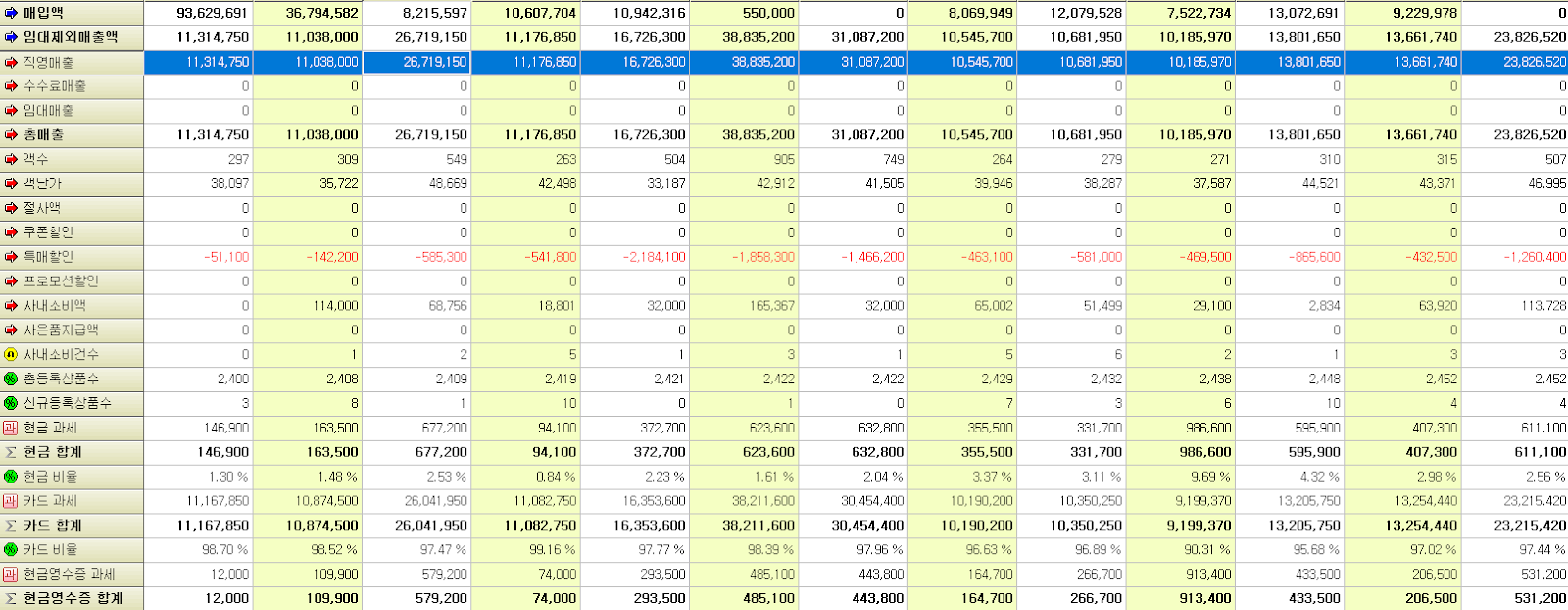Viewport: 1568px width, 610px height.
Task: Click the red arrow icon beside 쿠폰할인
Action: [11, 232]
